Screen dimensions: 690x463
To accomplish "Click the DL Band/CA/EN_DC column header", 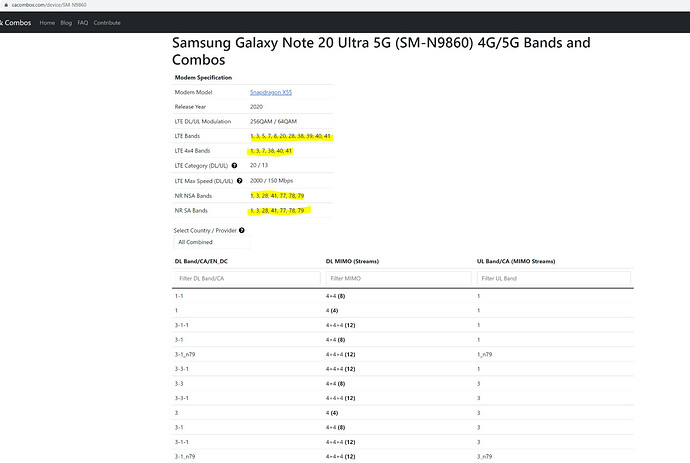I will pyautogui.click(x=201, y=261).
